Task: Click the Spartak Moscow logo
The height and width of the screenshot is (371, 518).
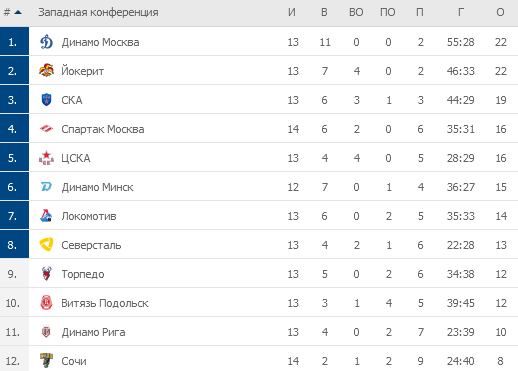Action: tap(46, 129)
